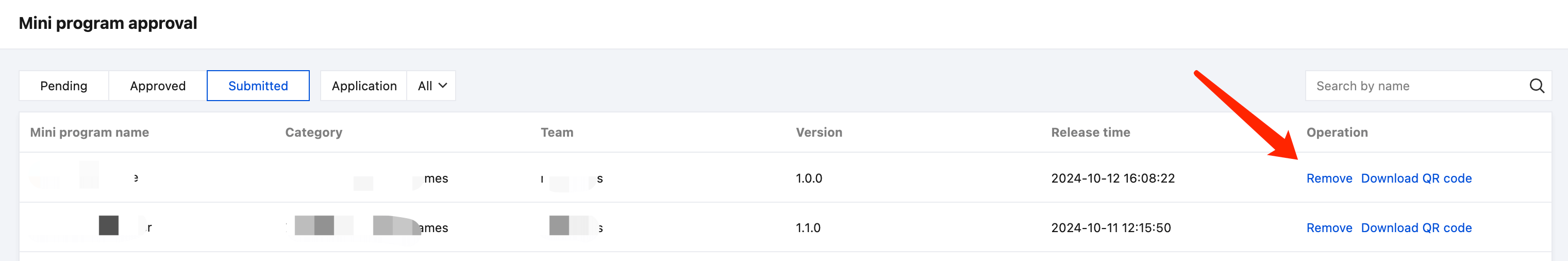The height and width of the screenshot is (261, 1568).
Task: Click the search magnifier icon
Action: [x=1537, y=86]
